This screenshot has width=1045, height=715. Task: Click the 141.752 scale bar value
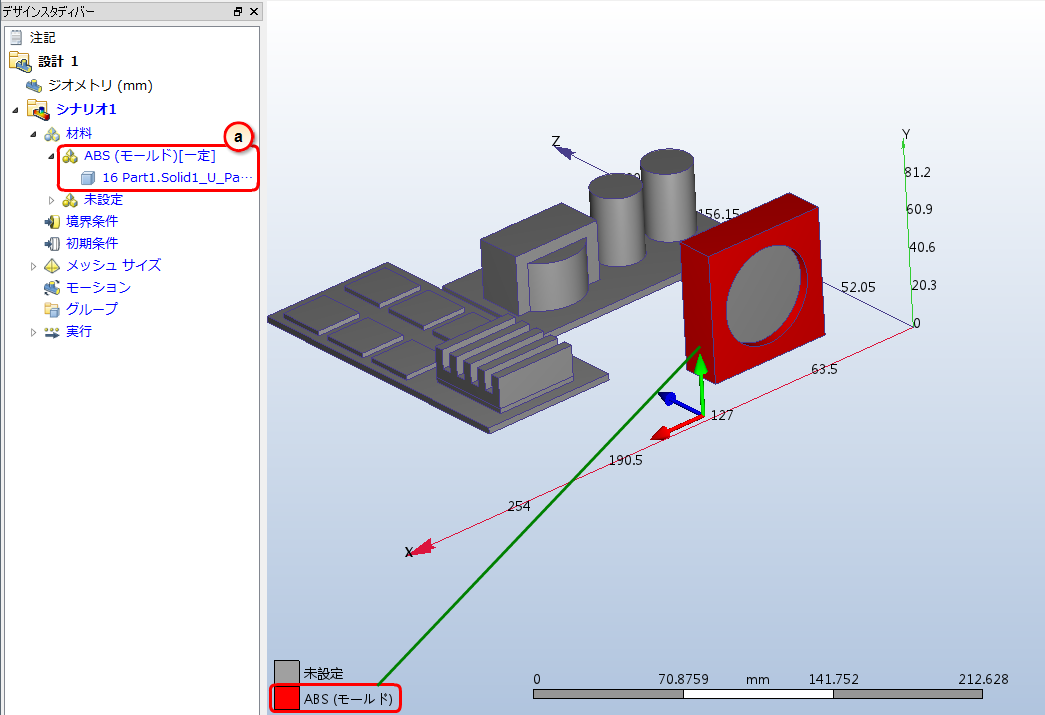coord(834,679)
